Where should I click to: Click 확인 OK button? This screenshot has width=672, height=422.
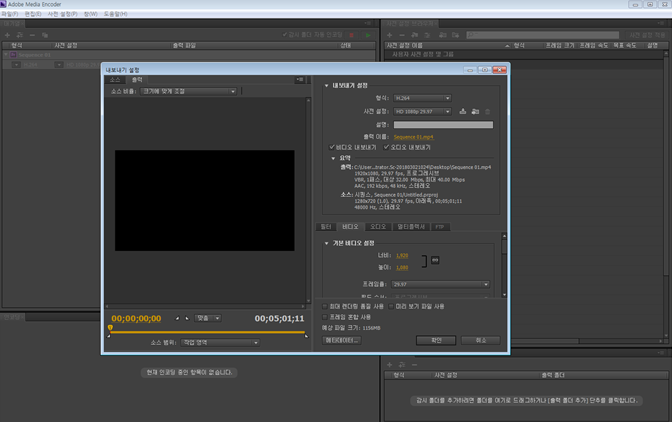pos(436,340)
